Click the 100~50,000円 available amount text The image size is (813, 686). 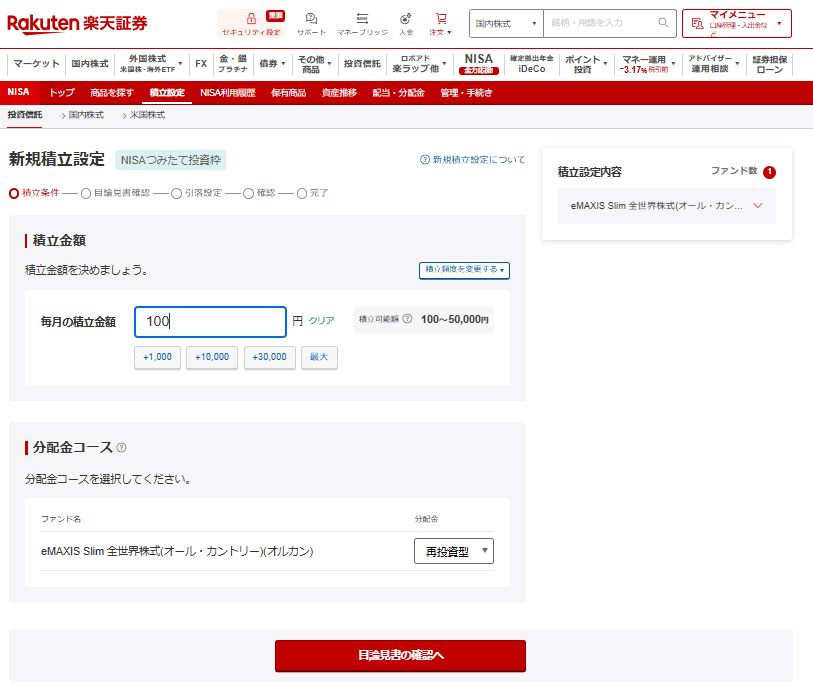[455, 319]
